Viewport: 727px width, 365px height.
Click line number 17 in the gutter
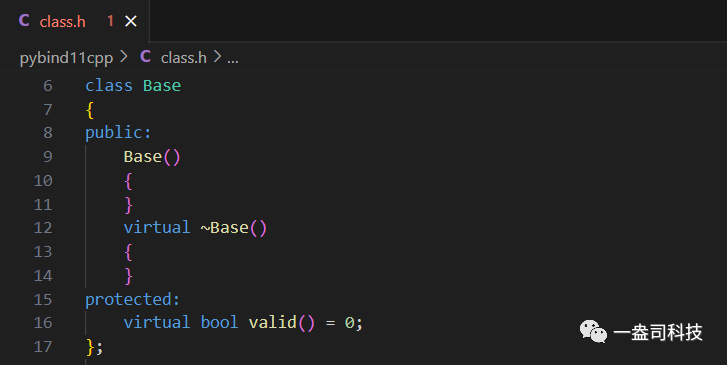(x=43, y=346)
